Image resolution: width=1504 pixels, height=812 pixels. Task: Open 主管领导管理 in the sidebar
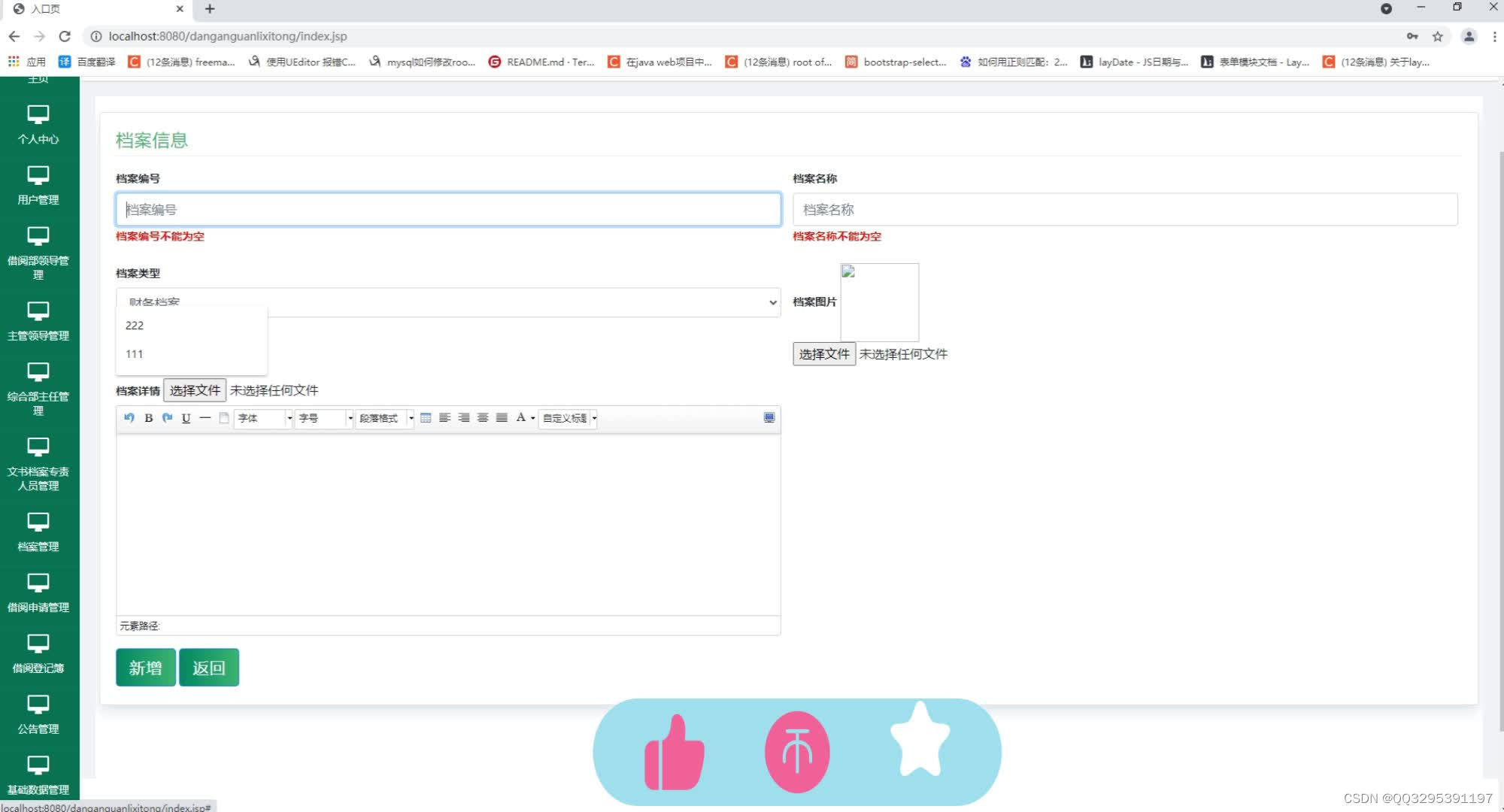pyautogui.click(x=38, y=321)
